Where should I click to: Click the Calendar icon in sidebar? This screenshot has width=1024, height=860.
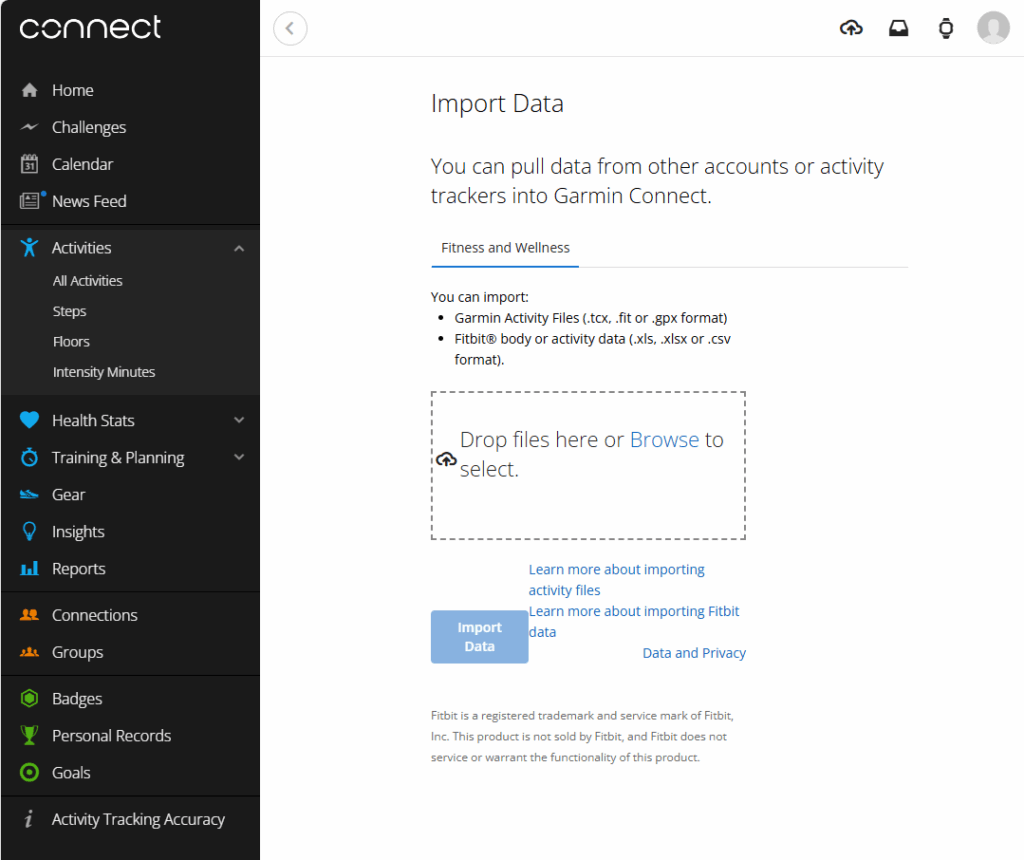29,164
